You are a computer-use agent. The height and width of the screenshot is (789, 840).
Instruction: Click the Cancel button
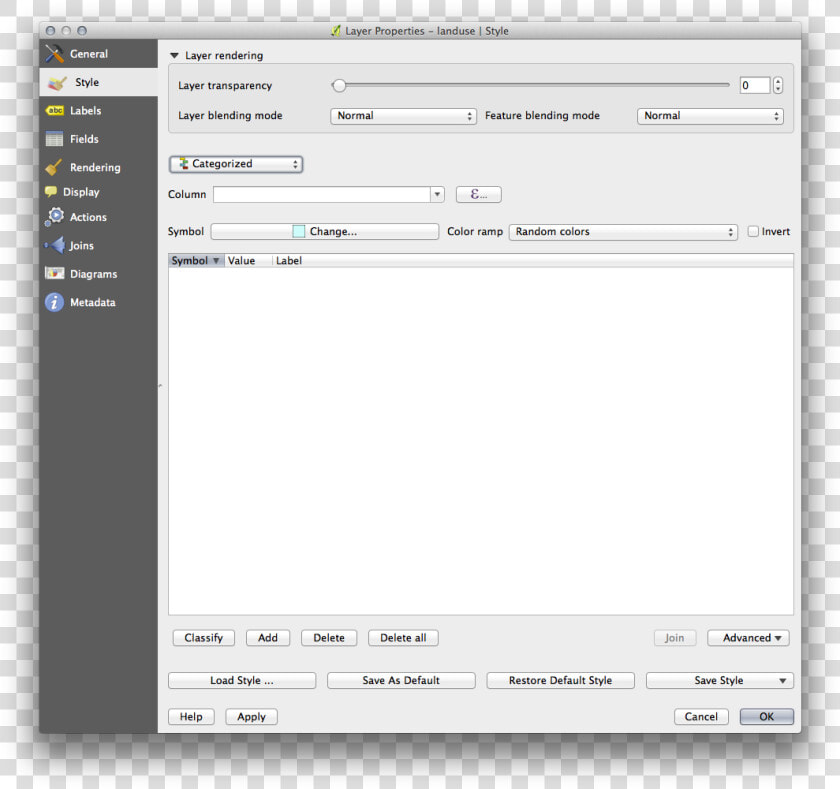[701, 717]
